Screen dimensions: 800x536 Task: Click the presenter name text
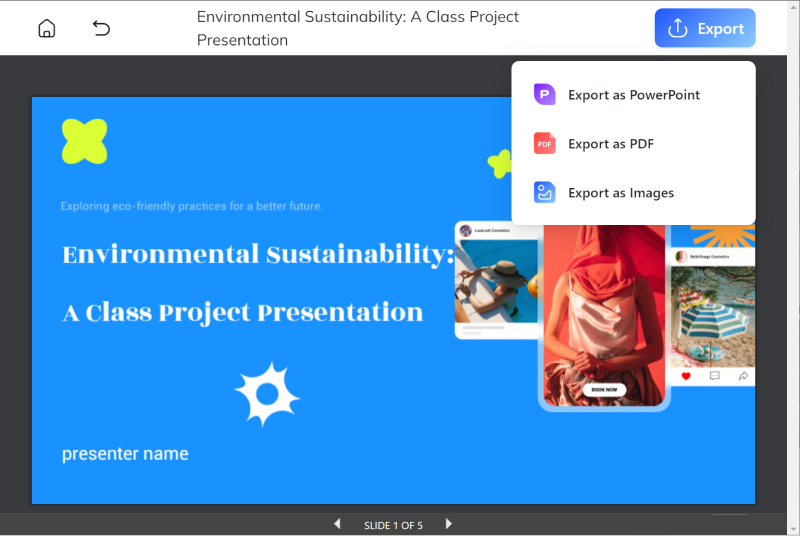click(x=125, y=454)
